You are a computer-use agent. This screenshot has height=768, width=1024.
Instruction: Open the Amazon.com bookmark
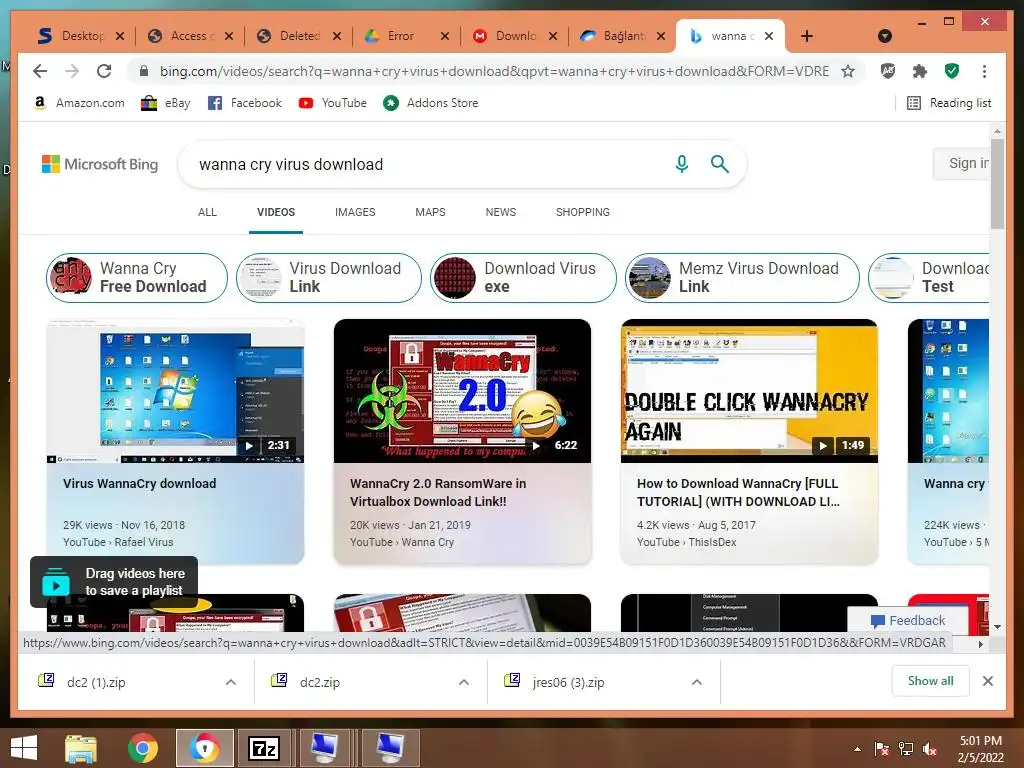[x=79, y=103]
